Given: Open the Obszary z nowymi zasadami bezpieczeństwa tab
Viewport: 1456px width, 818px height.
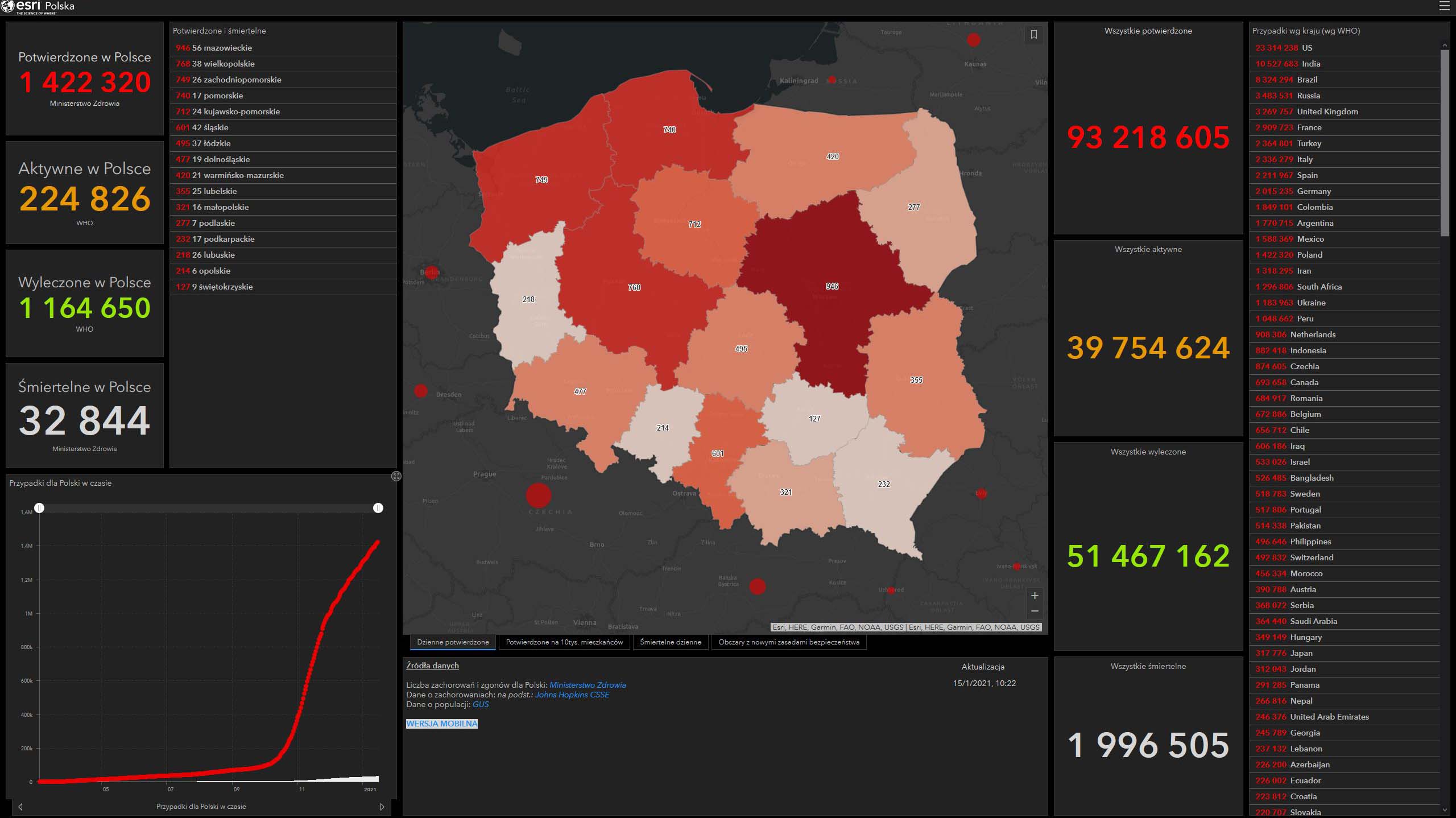Looking at the screenshot, I should coord(788,642).
